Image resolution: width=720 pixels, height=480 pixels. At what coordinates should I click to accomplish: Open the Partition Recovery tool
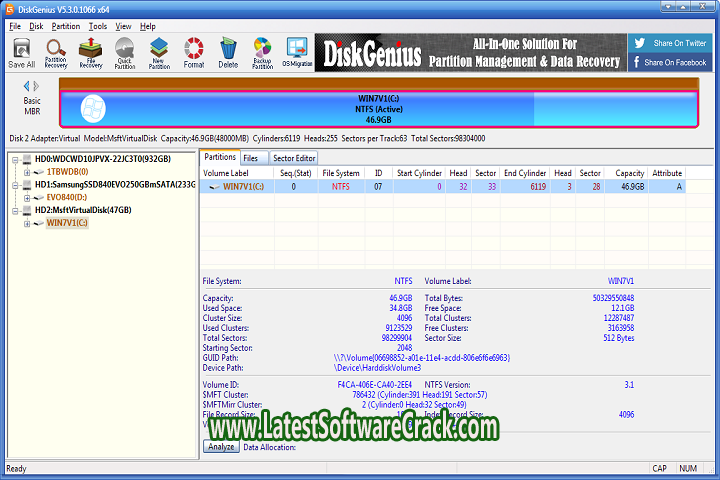56,53
